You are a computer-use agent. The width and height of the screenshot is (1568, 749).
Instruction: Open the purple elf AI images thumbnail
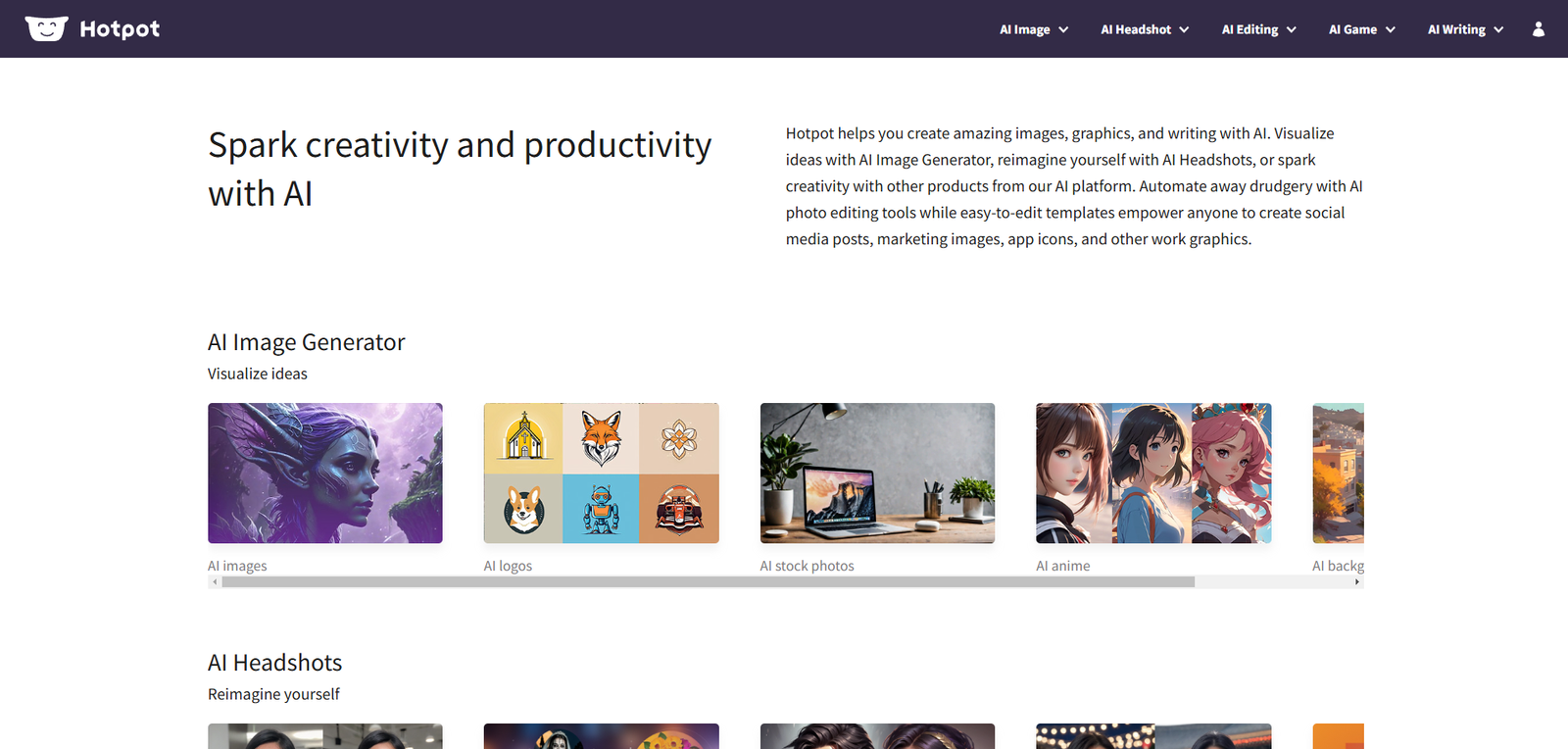click(324, 473)
